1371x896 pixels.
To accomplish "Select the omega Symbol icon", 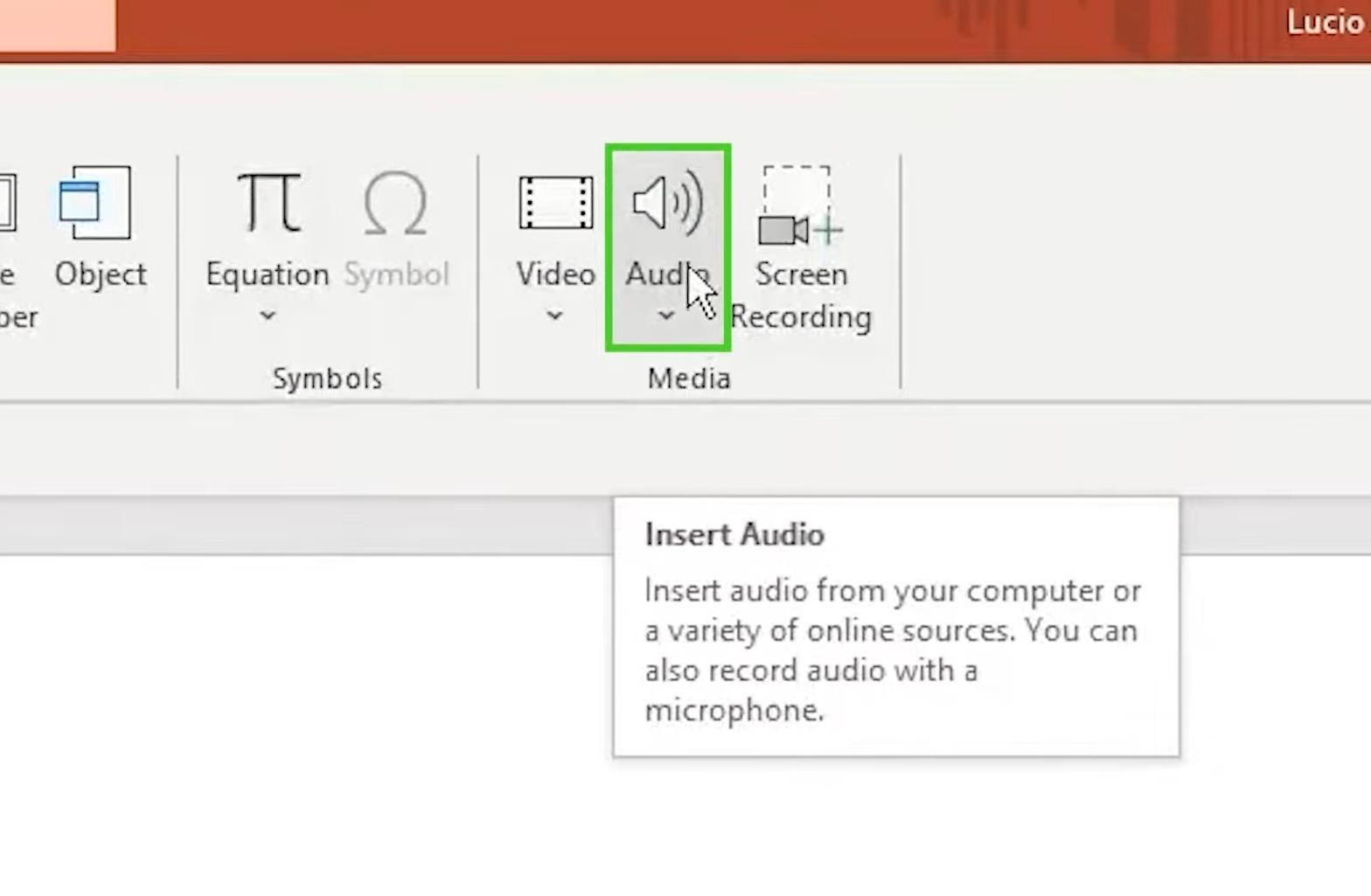I will pos(395,203).
